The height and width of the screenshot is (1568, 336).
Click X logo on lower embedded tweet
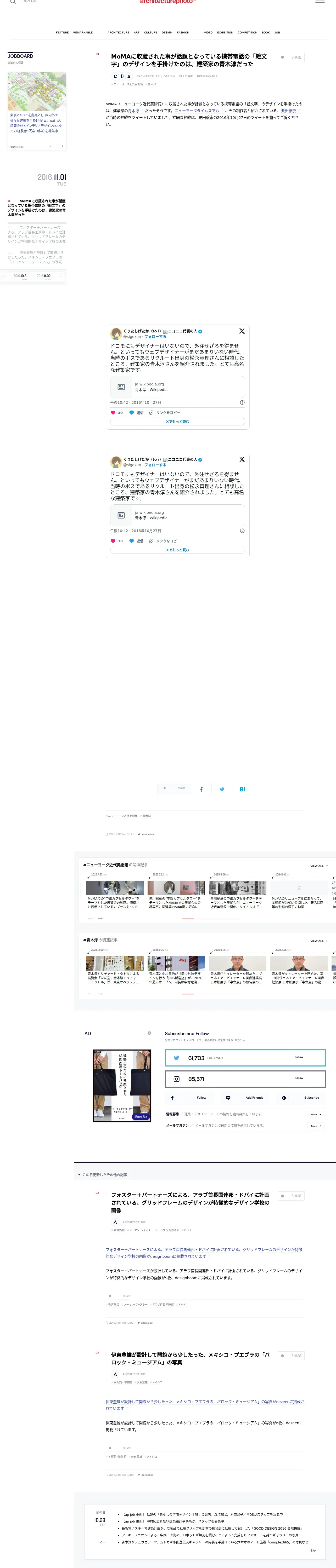click(x=242, y=460)
